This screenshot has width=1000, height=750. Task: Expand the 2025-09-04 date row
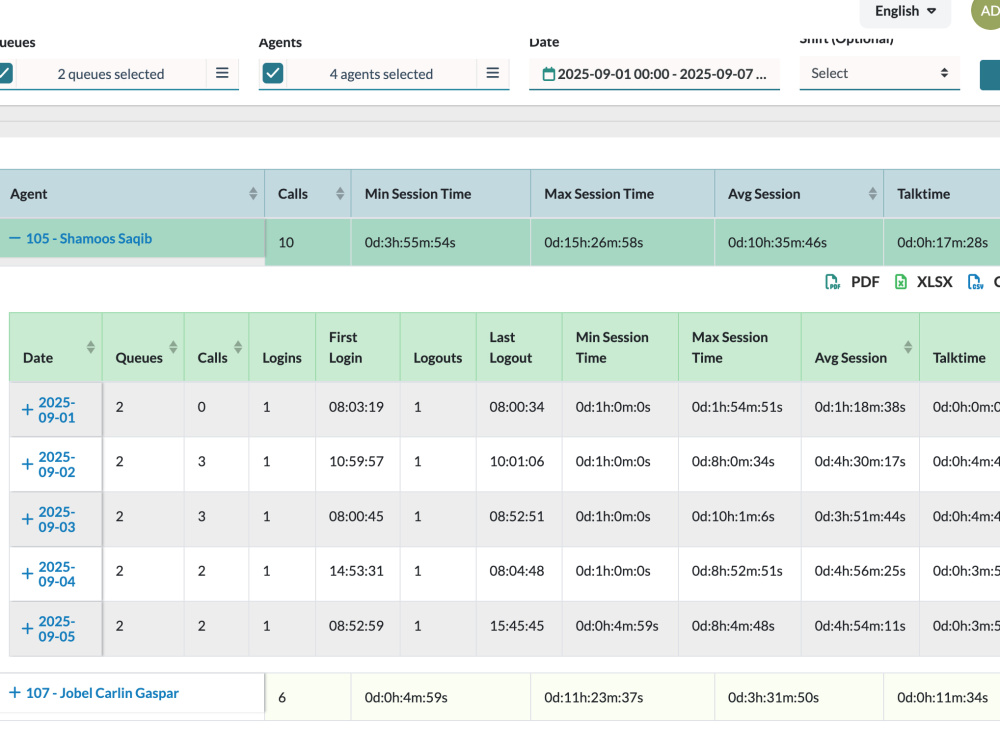click(27, 574)
